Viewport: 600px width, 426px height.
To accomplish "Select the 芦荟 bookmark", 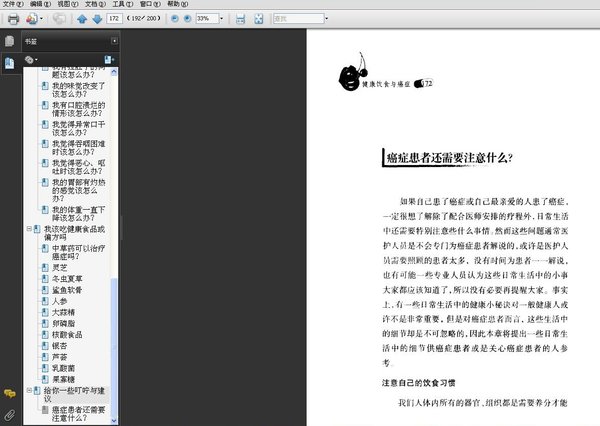I will [59, 357].
